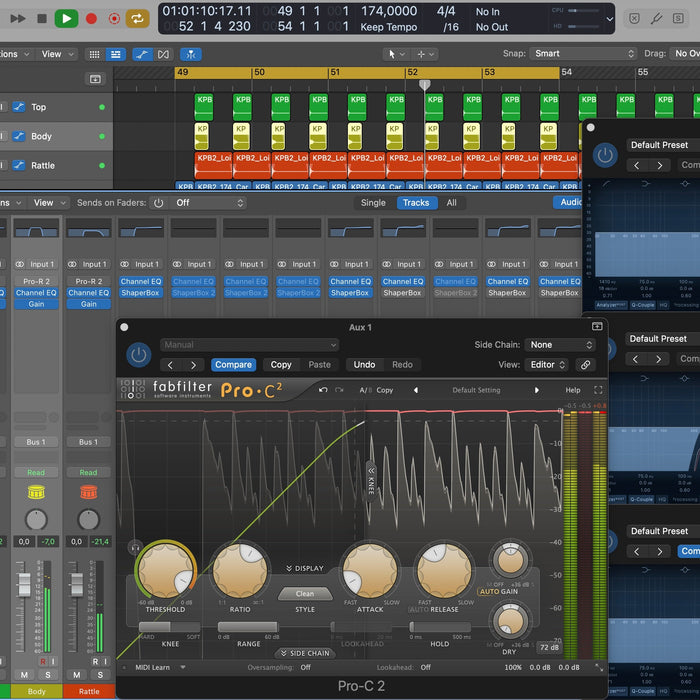This screenshot has height=700, width=700.
Task: Open the Clean style selector
Action: pos(305,594)
